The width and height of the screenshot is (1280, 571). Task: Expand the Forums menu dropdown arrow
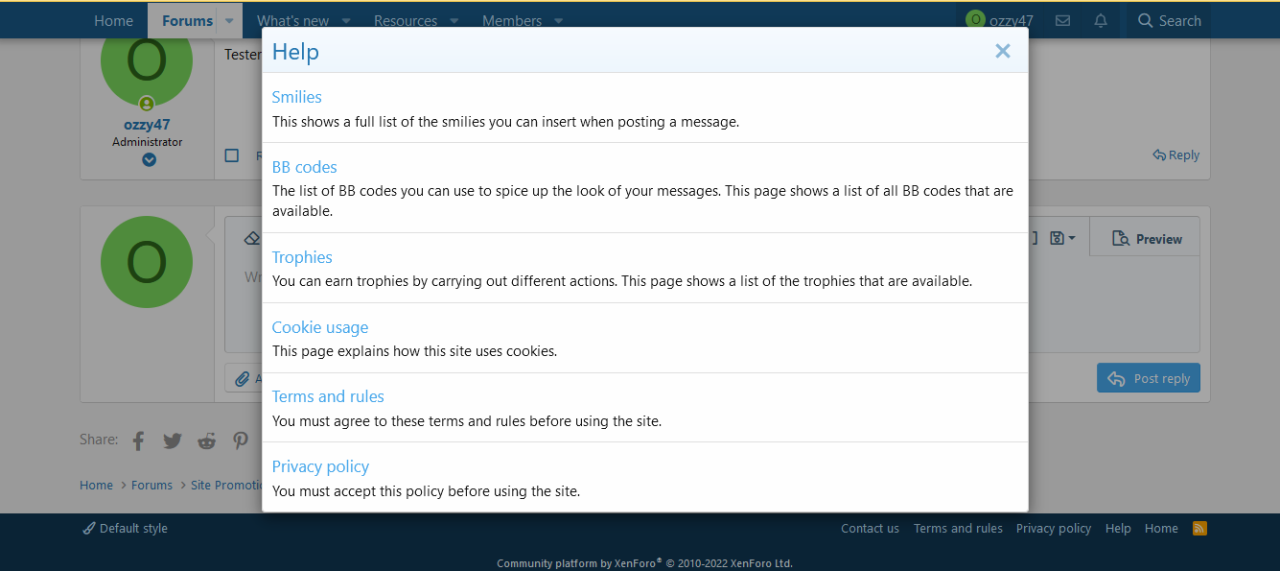click(229, 21)
